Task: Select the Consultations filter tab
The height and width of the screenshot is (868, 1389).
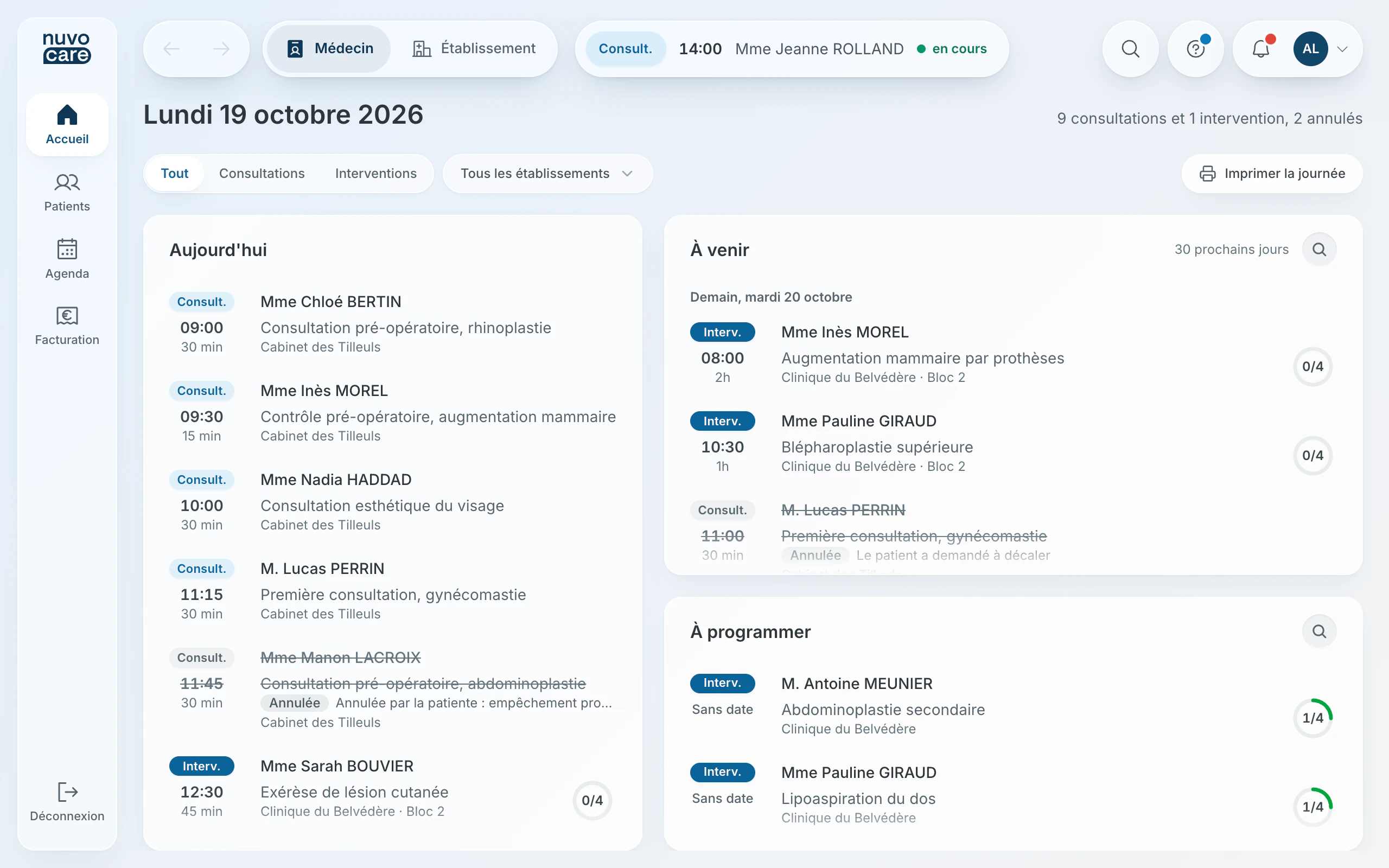Action: coord(262,174)
